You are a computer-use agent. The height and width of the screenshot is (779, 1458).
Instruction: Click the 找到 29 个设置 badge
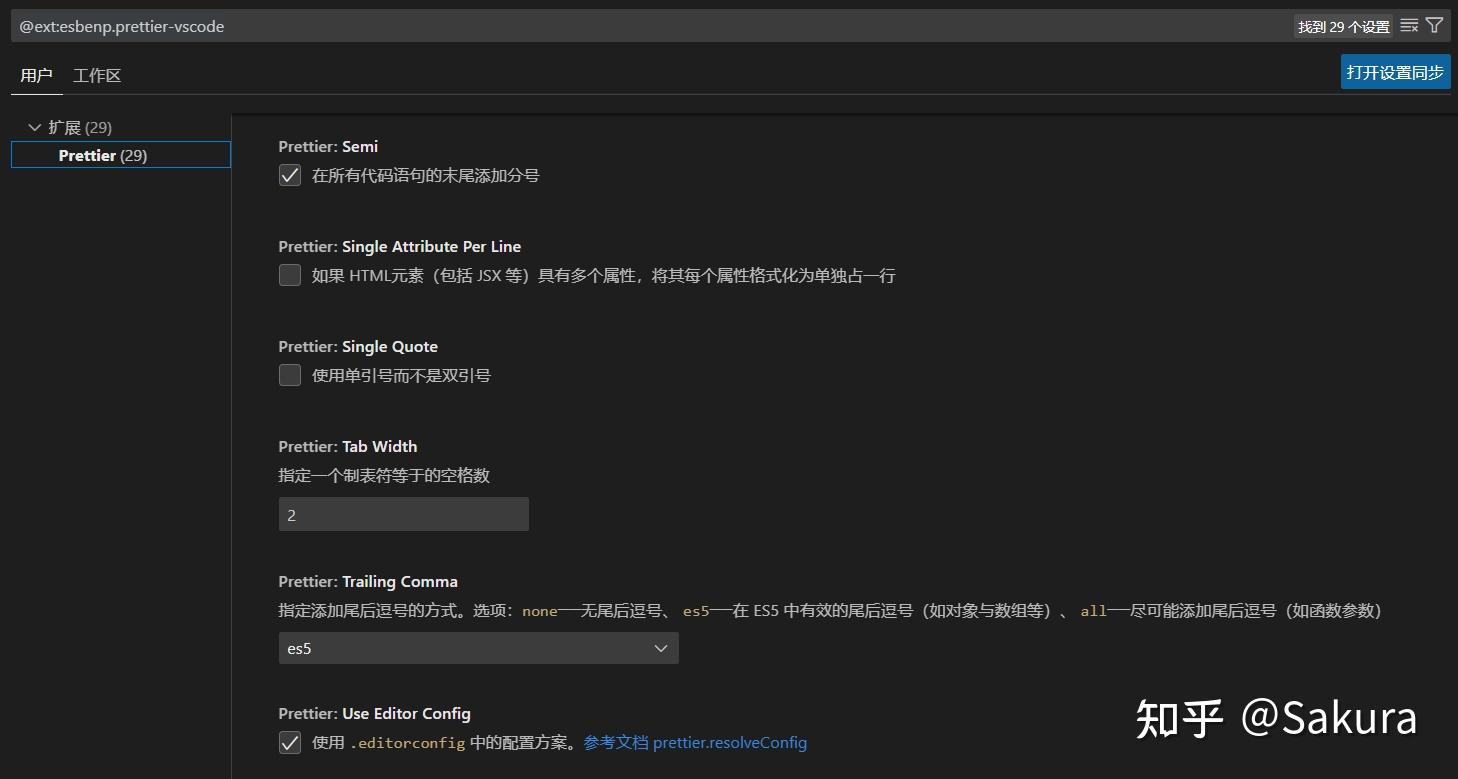pos(1343,26)
